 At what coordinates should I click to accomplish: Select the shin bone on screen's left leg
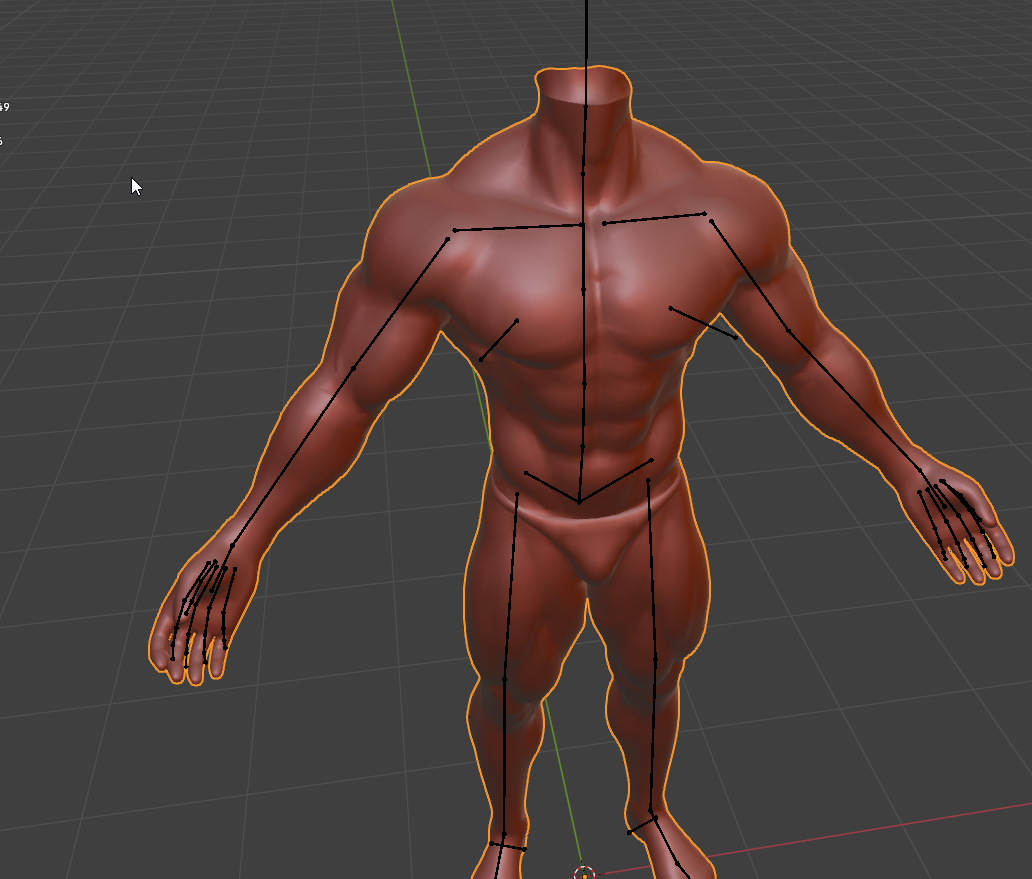pos(504,757)
